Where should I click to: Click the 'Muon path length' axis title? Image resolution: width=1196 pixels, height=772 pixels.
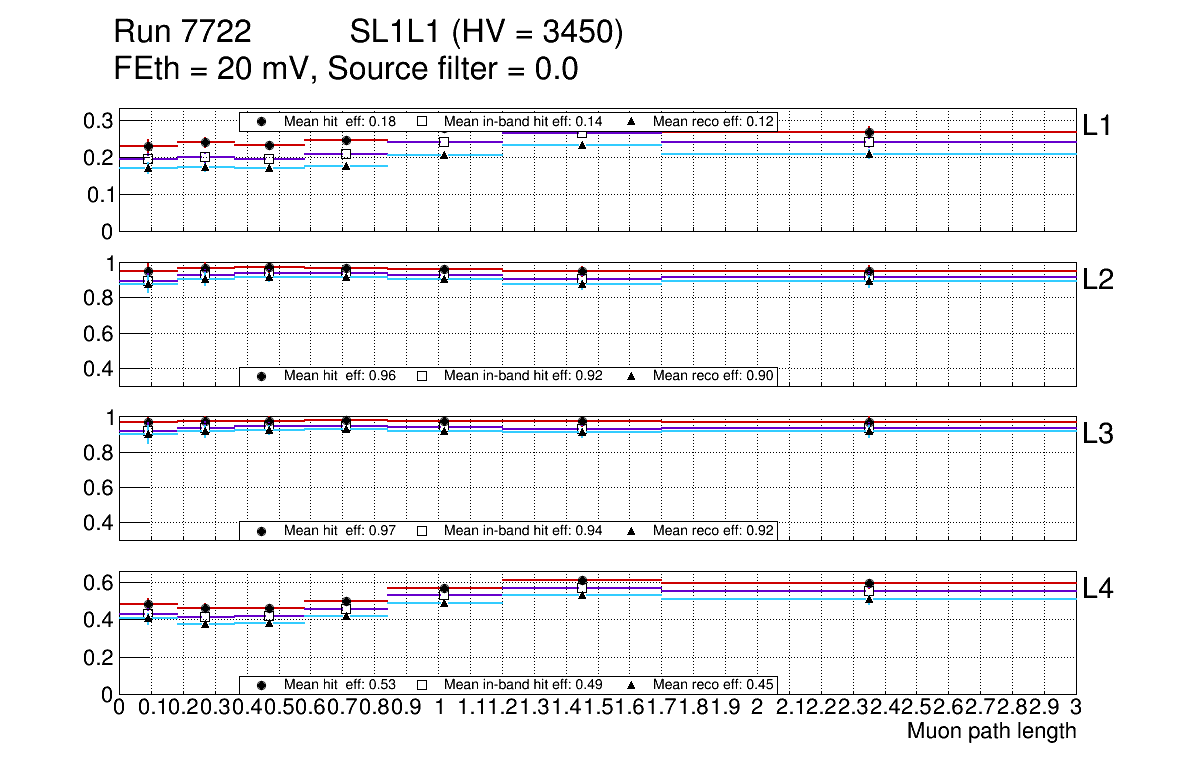point(991,731)
